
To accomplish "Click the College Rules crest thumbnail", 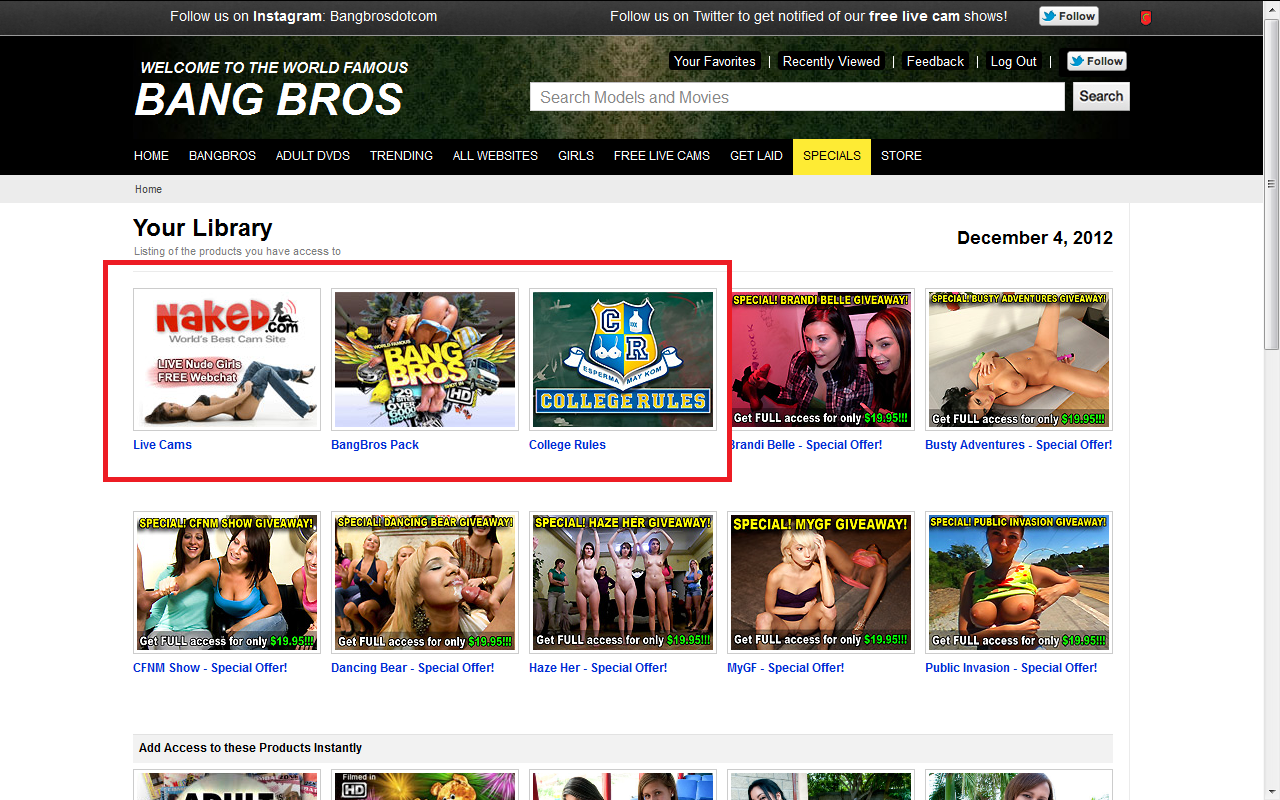I will (623, 360).
